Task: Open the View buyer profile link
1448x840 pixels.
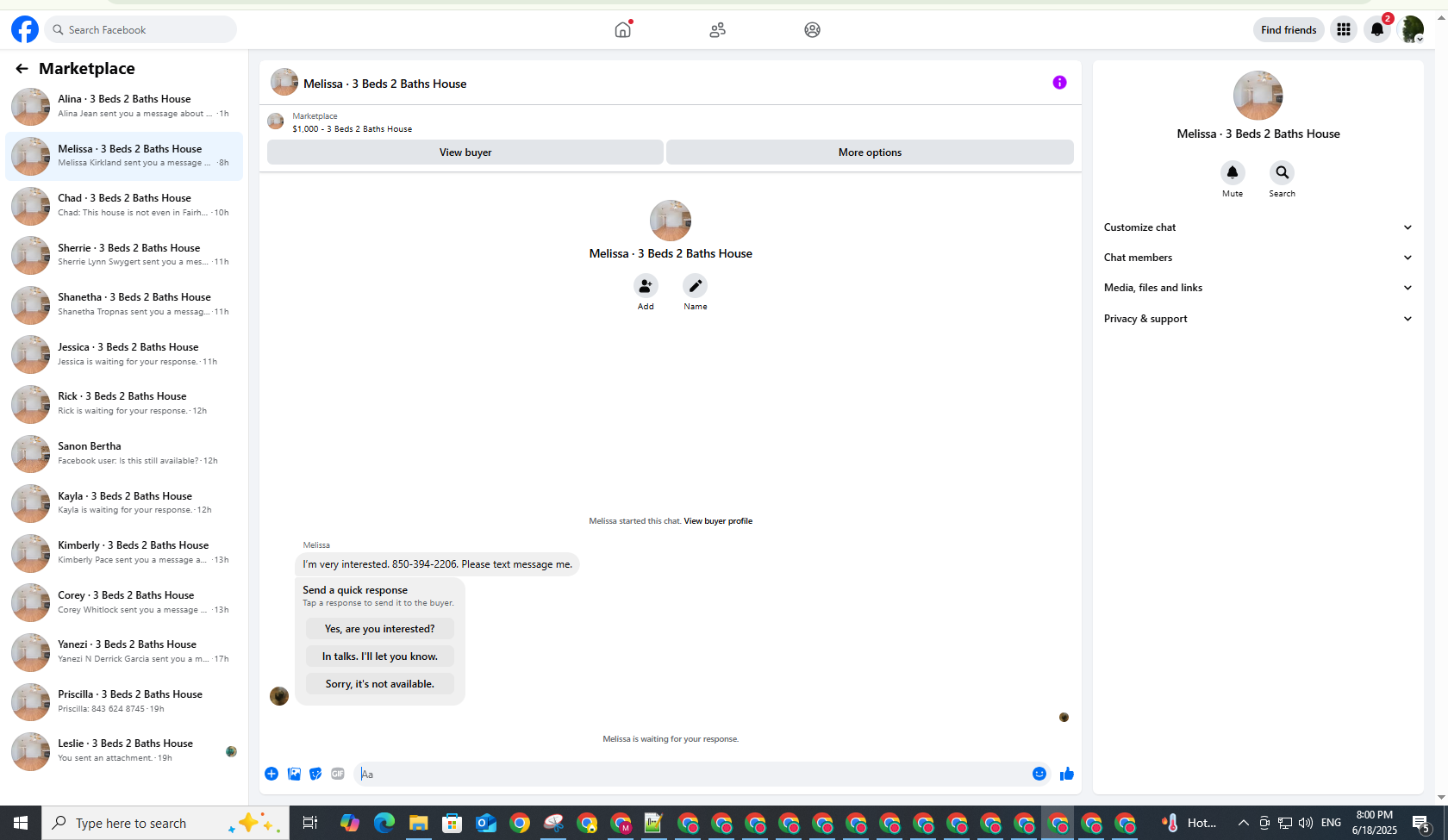Action: point(718,521)
